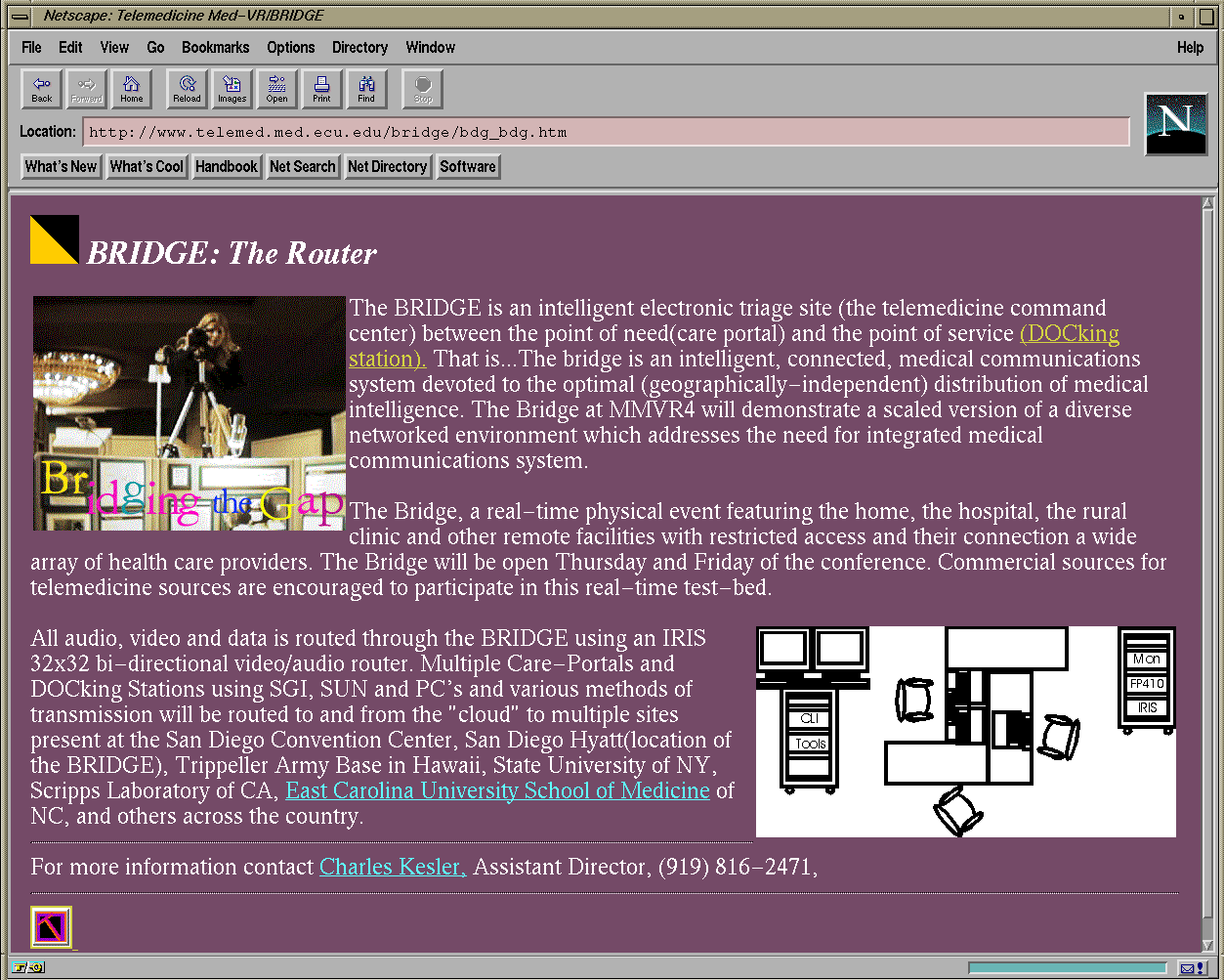Click the Location URL field
The height and width of the screenshot is (980, 1224).
[x=606, y=132]
